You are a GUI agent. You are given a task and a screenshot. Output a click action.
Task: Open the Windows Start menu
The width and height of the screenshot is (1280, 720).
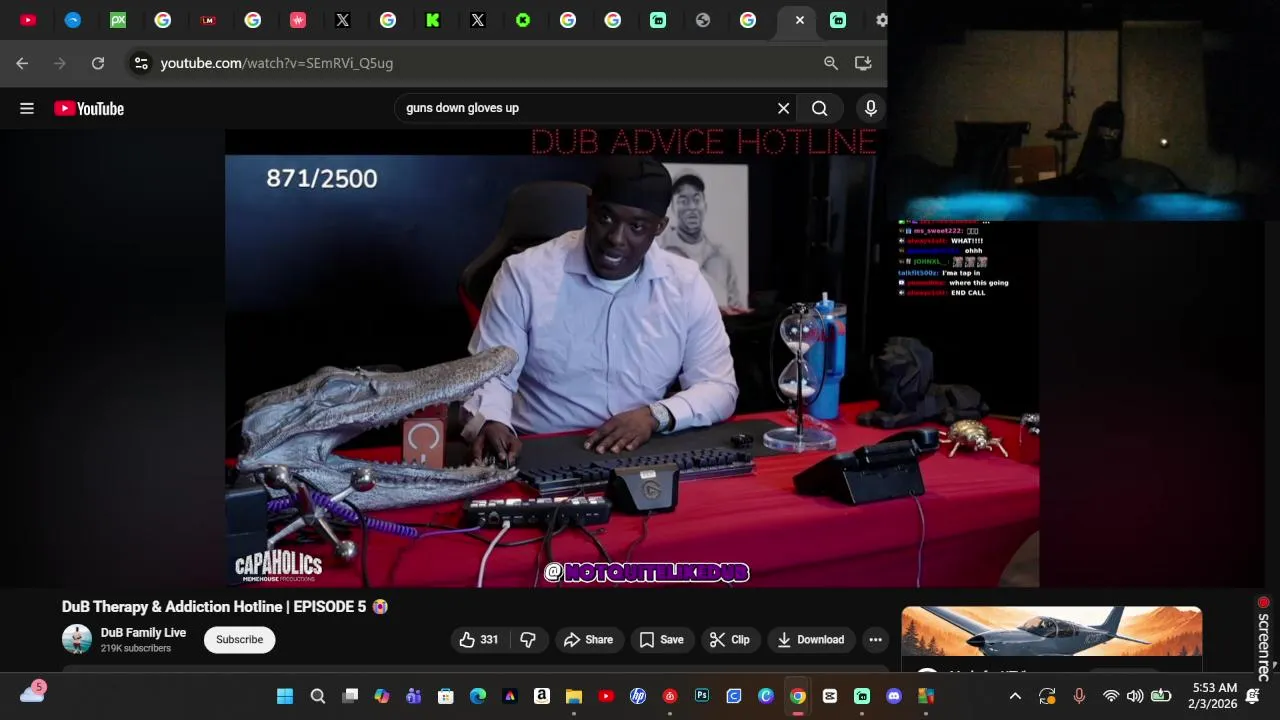point(285,696)
